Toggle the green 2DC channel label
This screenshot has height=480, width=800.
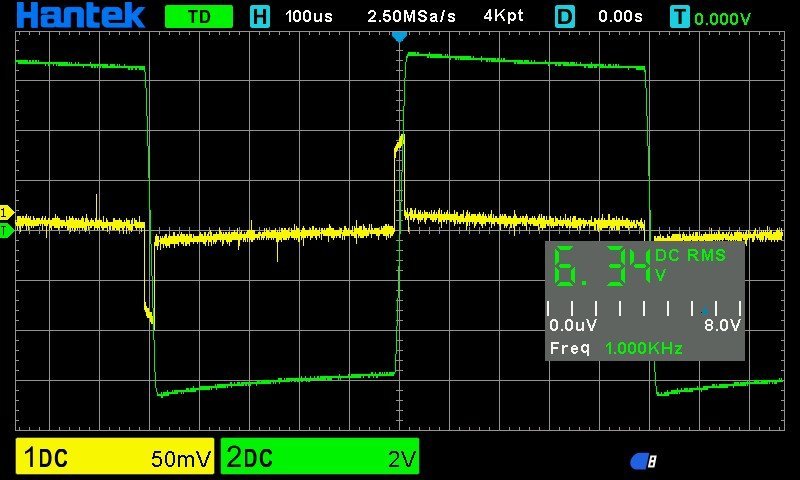[x=249, y=459]
